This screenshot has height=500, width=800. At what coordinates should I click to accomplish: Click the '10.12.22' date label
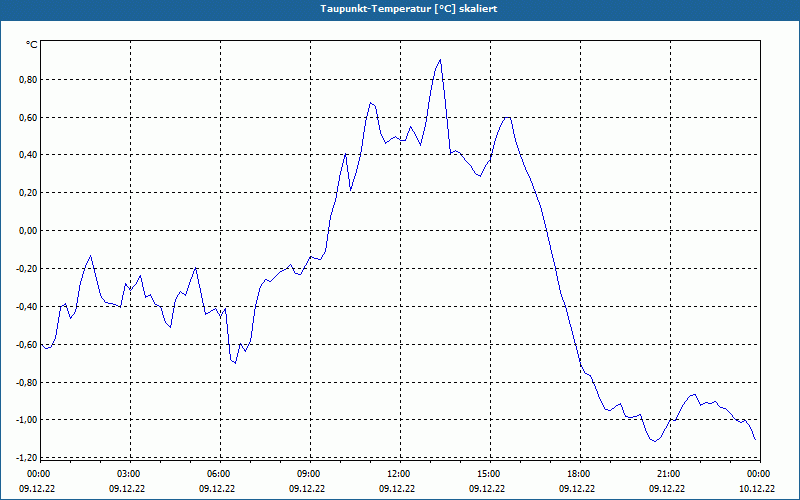click(757, 488)
